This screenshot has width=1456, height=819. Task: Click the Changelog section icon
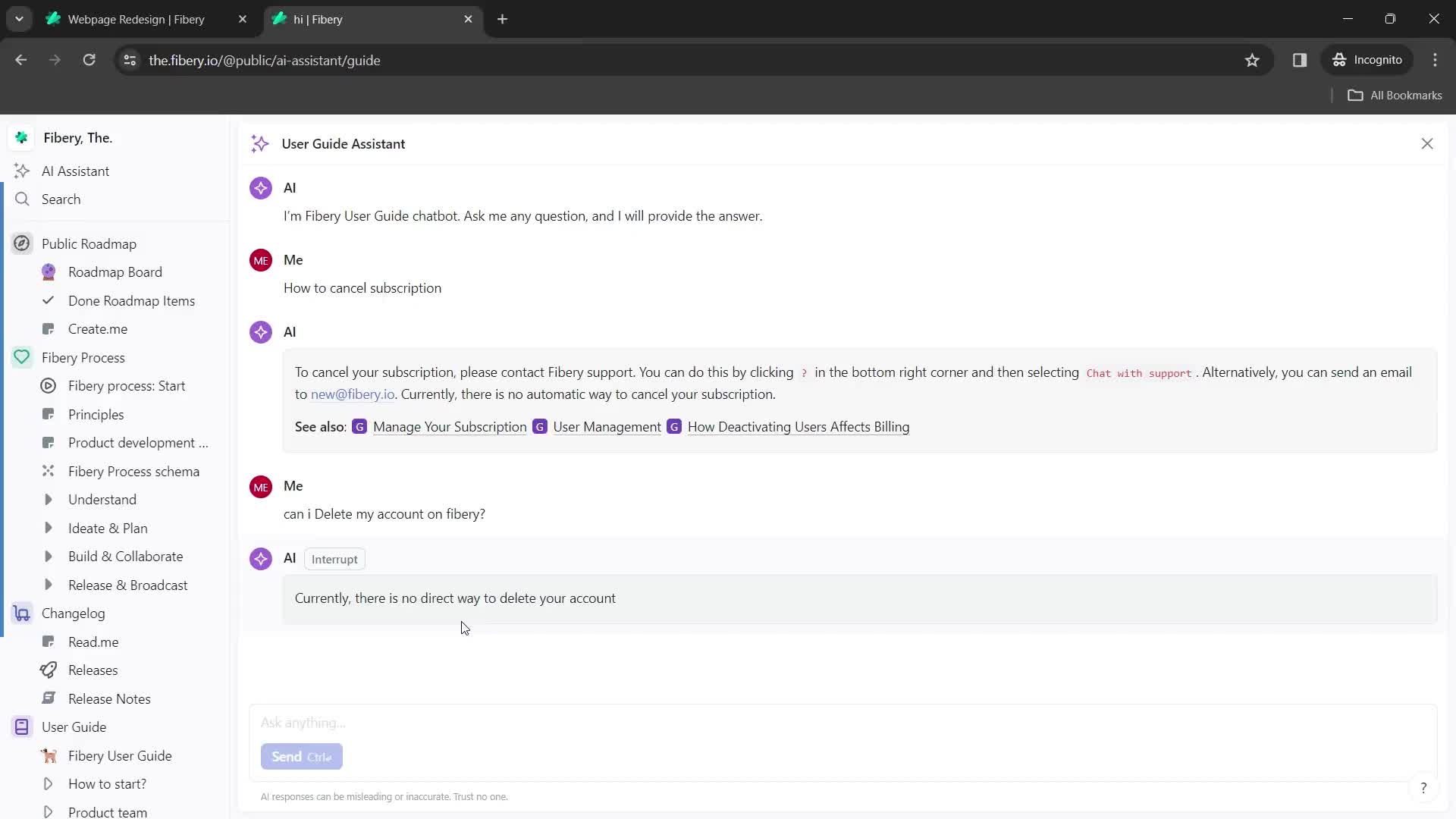pyautogui.click(x=22, y=613)
